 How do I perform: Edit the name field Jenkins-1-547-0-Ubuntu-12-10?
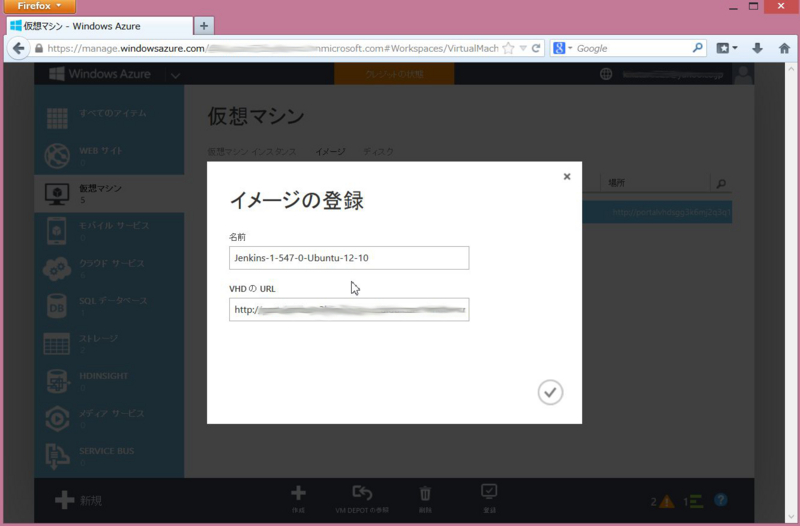click(x=349, y=258)
